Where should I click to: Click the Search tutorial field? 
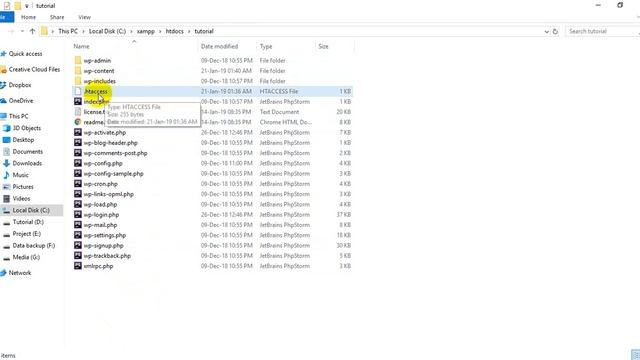click(602, 31)
